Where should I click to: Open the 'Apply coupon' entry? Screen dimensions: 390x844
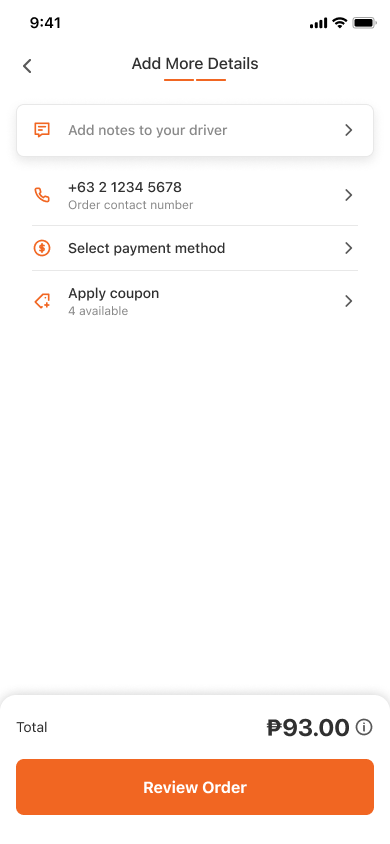195,301
